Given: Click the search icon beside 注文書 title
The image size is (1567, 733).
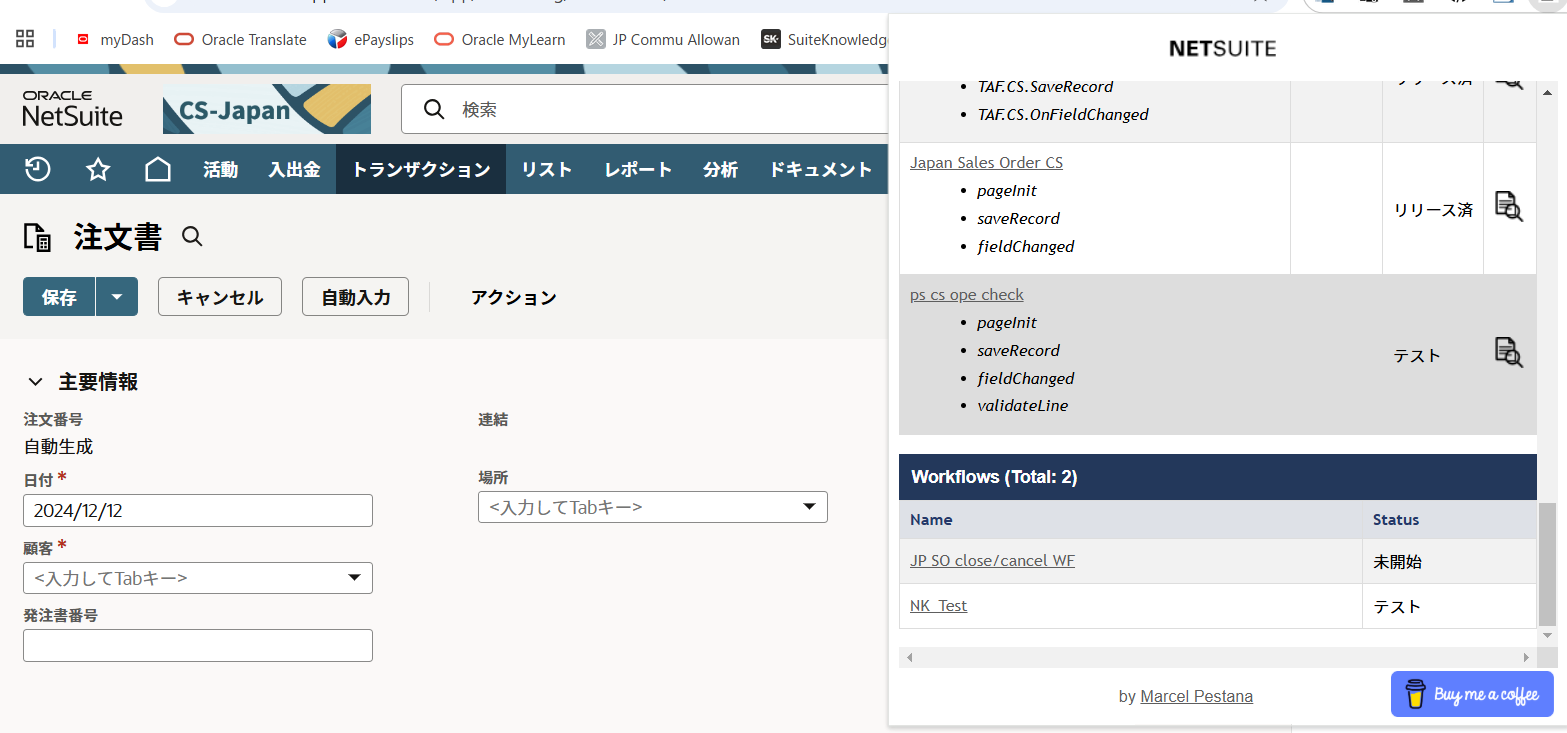Looking at the screenshot, I should [192, 237].
